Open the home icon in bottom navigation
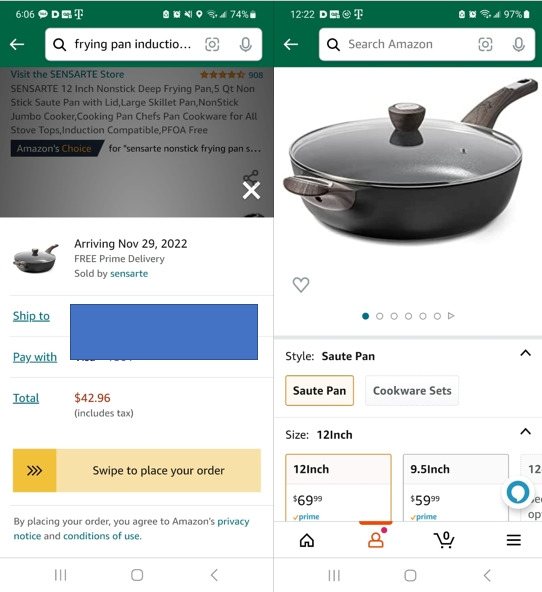The image size is (542, 592). [306, 540]
